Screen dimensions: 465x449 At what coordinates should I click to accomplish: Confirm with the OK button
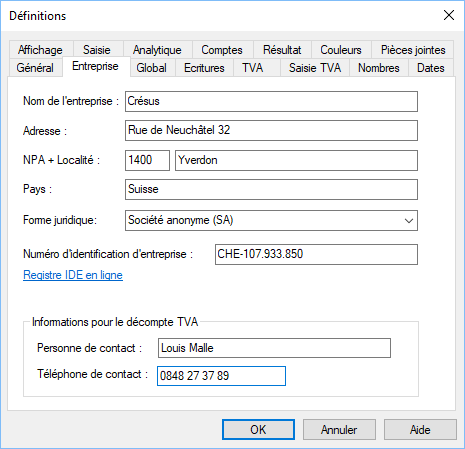click(x=258, y=430)
